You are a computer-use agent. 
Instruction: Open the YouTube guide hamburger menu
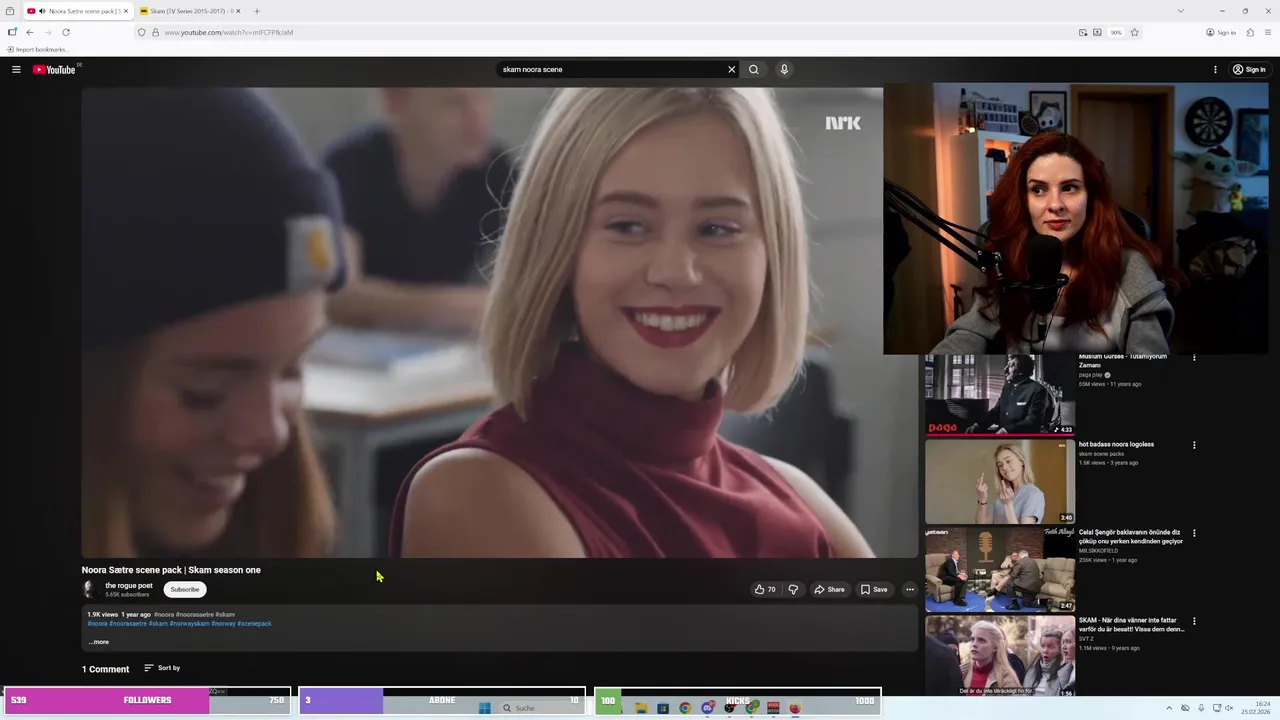pyautogui.click(x=16, y=69)
